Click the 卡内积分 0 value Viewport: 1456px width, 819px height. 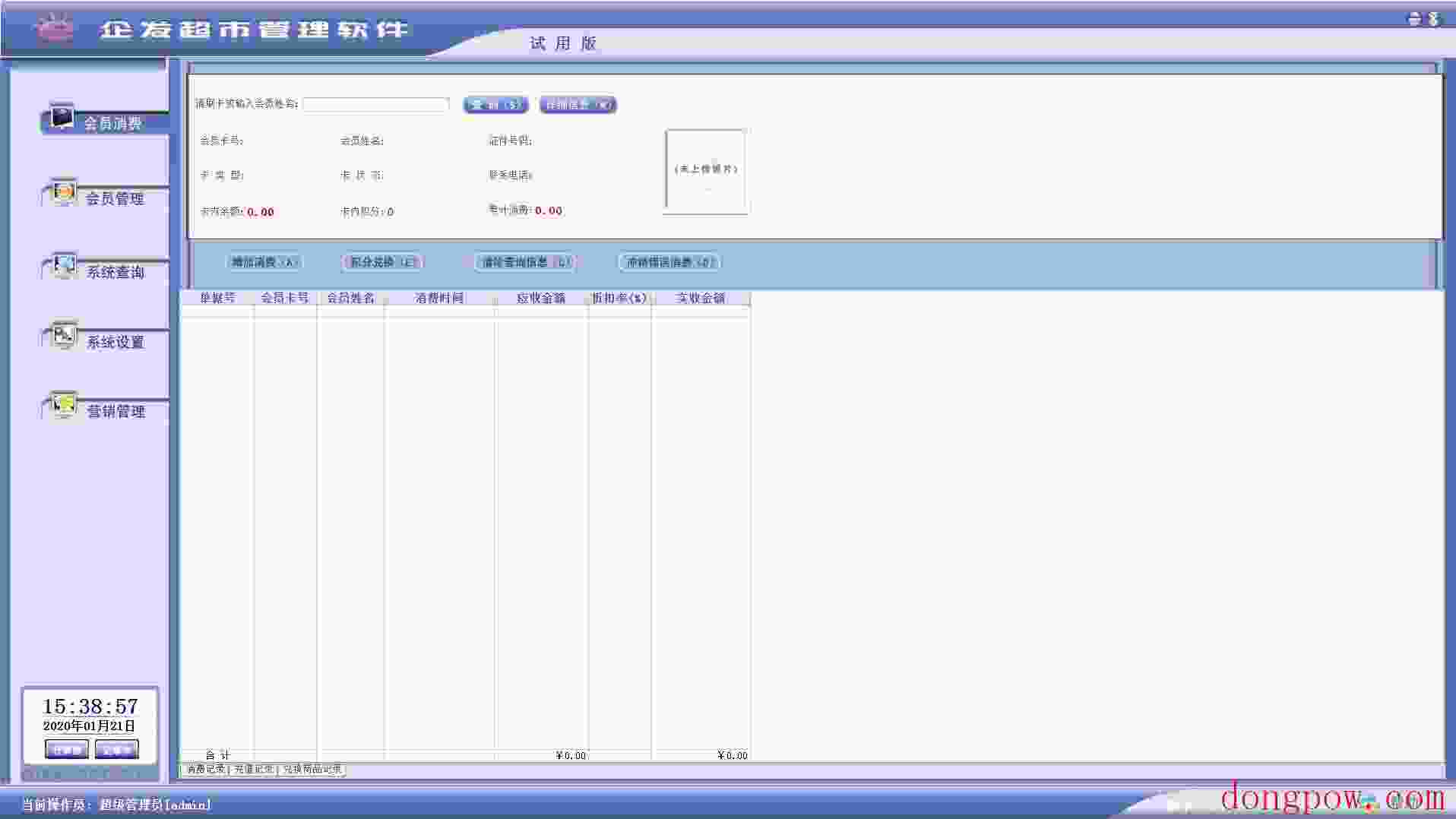(x=391, y=212)
